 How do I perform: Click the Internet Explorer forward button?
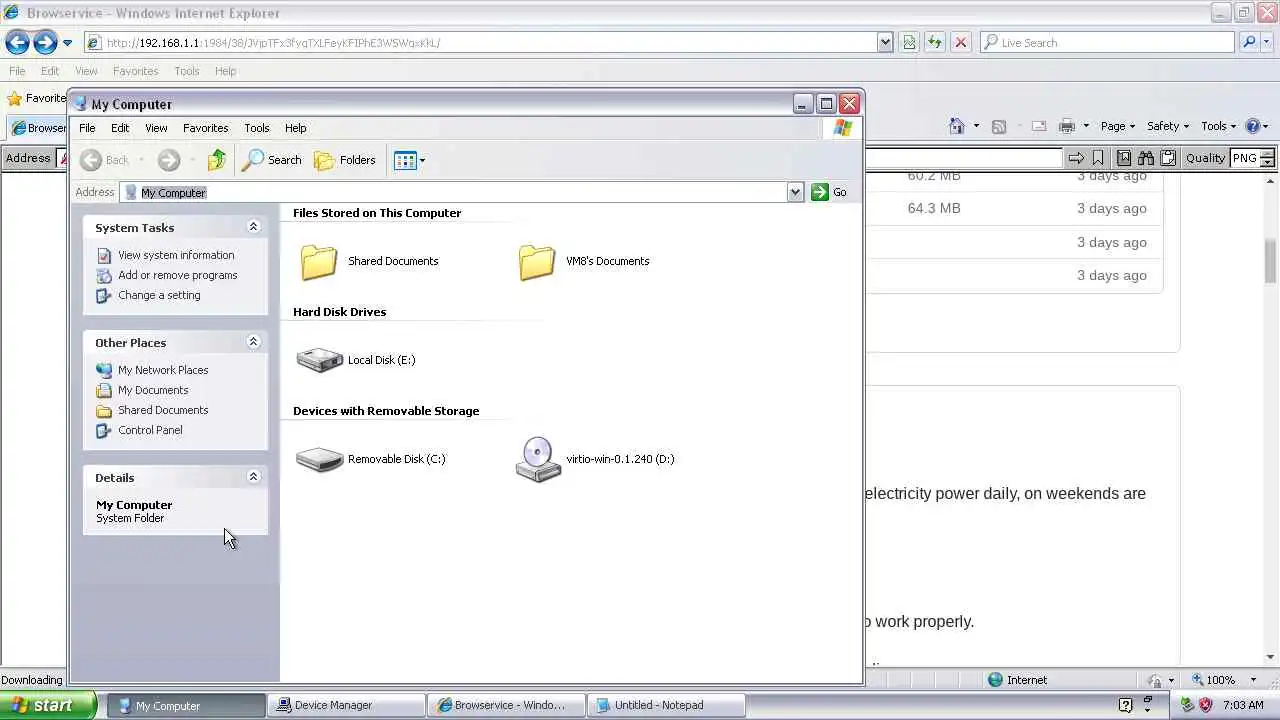pos(45,42)
